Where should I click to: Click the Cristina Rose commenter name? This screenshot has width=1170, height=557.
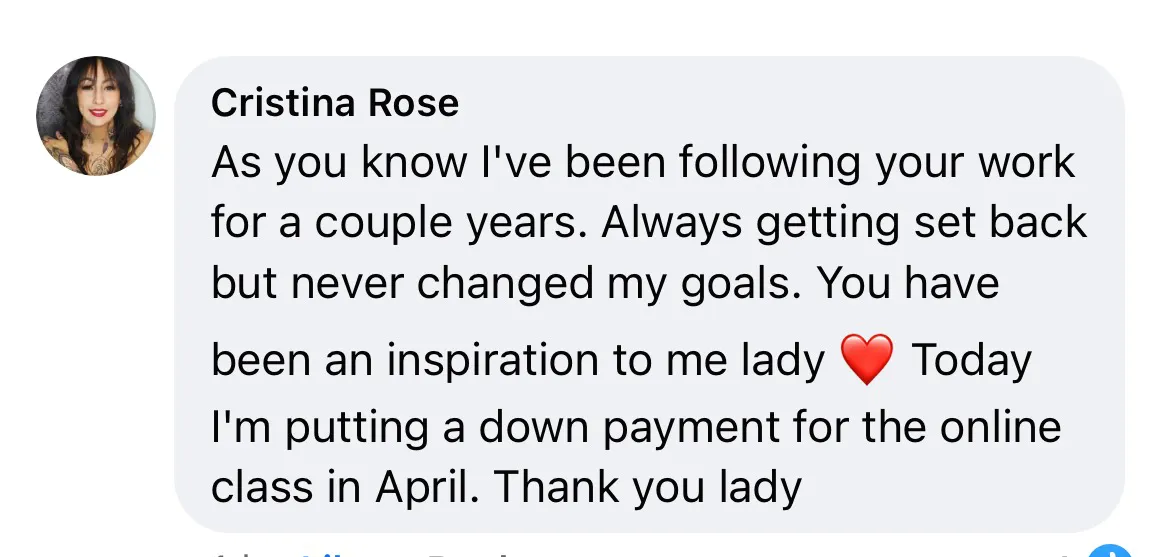click(335, 102)
